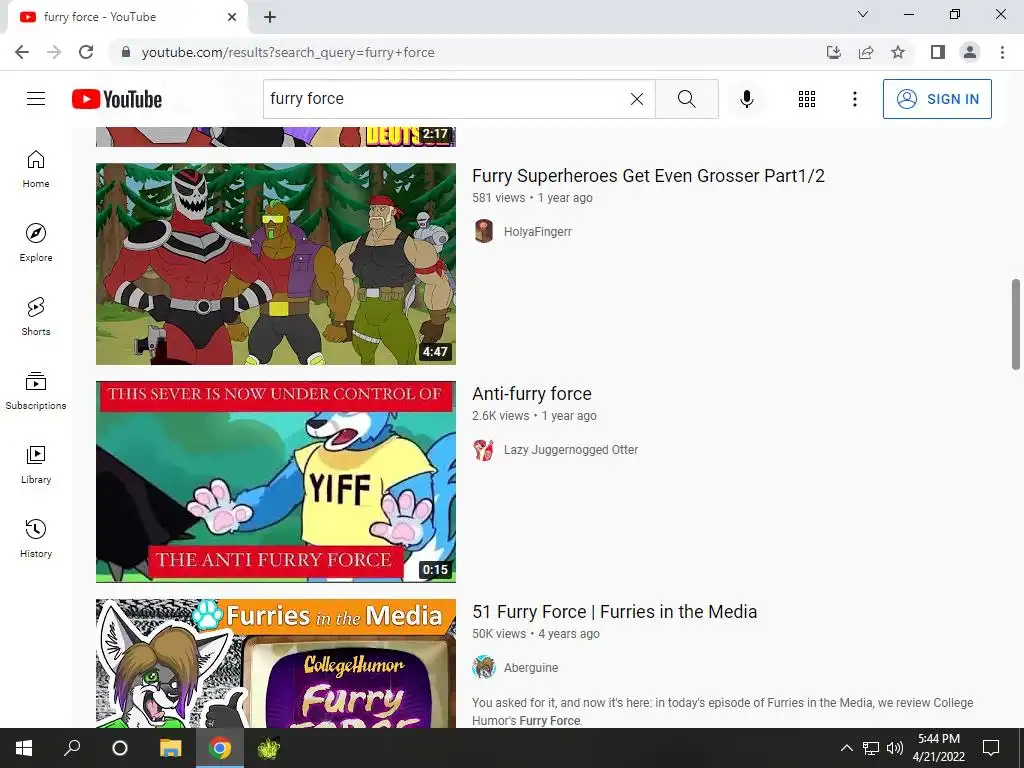Bookmark this page with star icon
This screenshot has height=768, width=1024.
[898, 52]
